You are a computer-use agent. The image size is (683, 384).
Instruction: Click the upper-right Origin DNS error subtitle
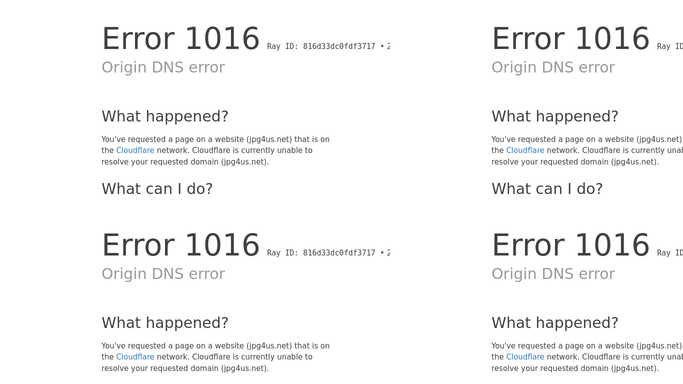(x=553, y=67)
